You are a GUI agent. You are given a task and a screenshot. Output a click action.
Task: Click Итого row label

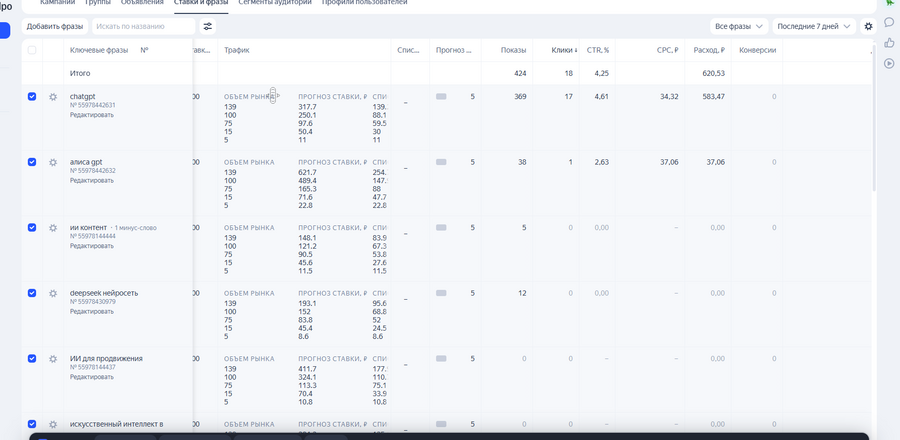tap(80, 73)
